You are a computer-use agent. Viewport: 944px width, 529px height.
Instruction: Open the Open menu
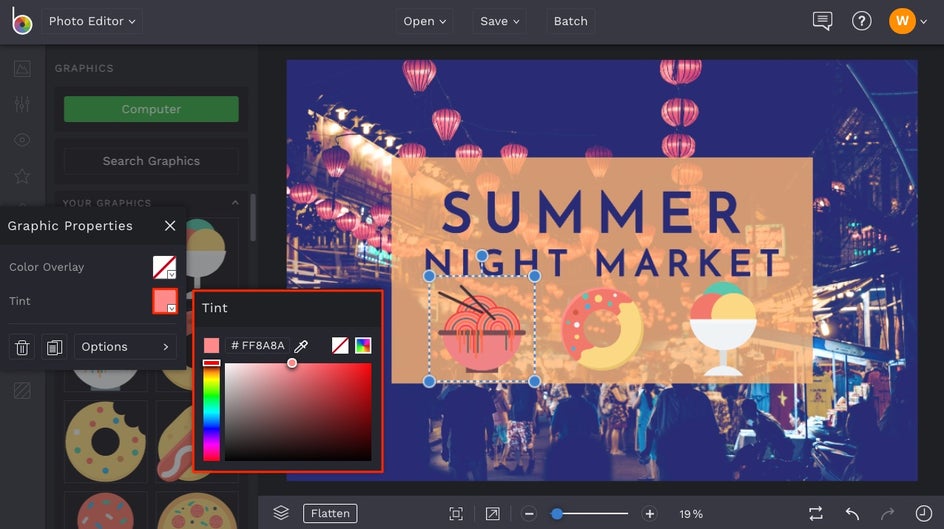coord(424,21)
